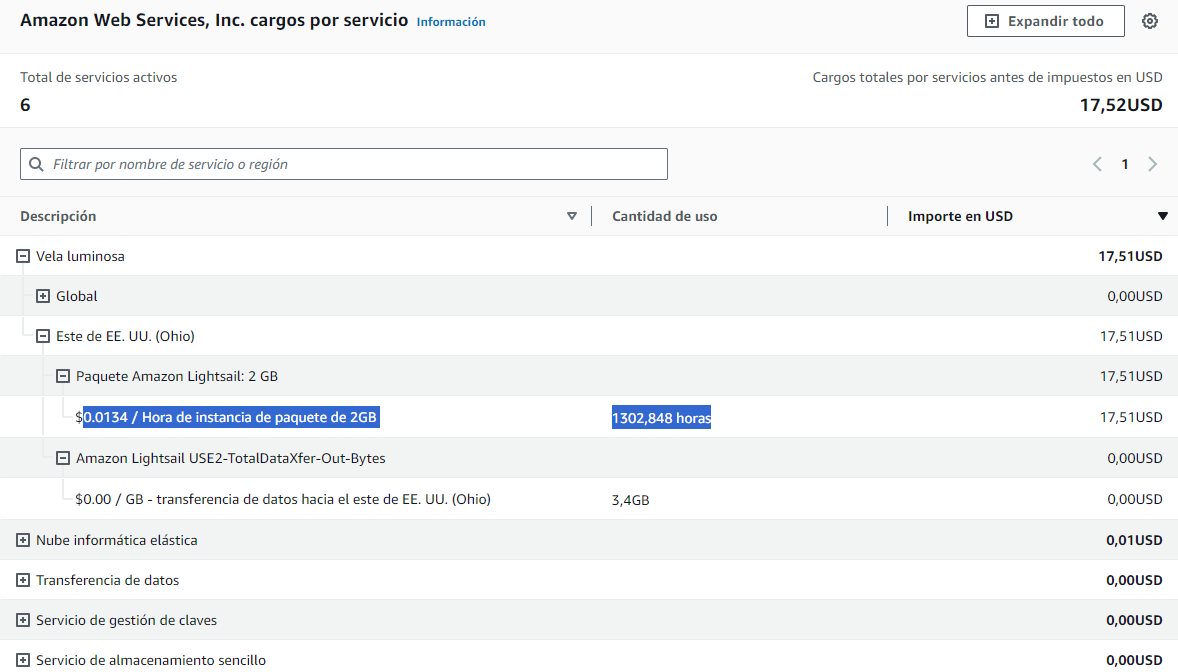
Task: Collapse Paquete Amazon Lightsail: 2 GB
Action: 63,376
